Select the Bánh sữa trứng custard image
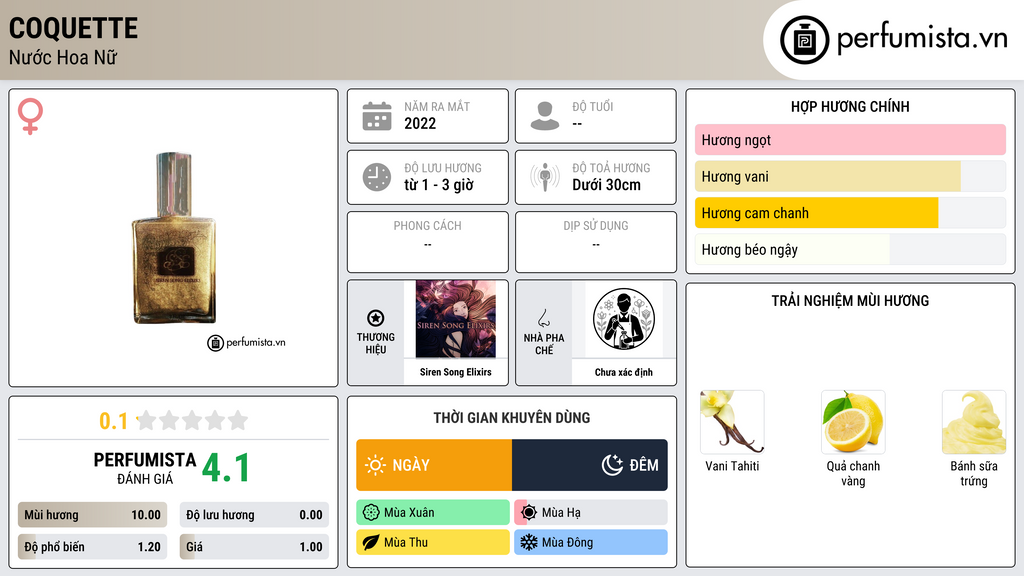1024x576 pixels. coord(974,422)
